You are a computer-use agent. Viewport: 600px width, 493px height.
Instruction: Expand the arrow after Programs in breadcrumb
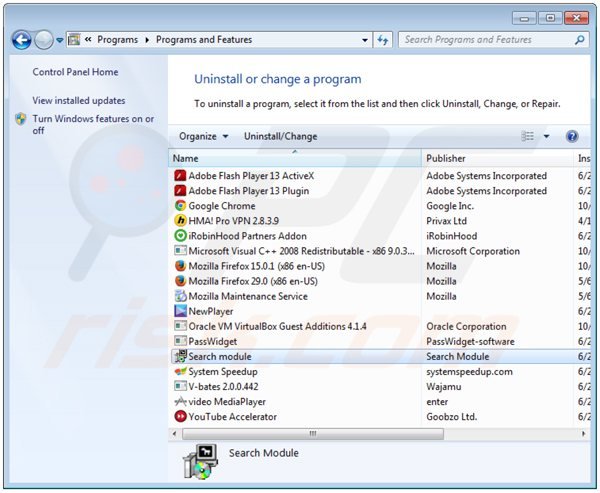[x=147, y=40]
